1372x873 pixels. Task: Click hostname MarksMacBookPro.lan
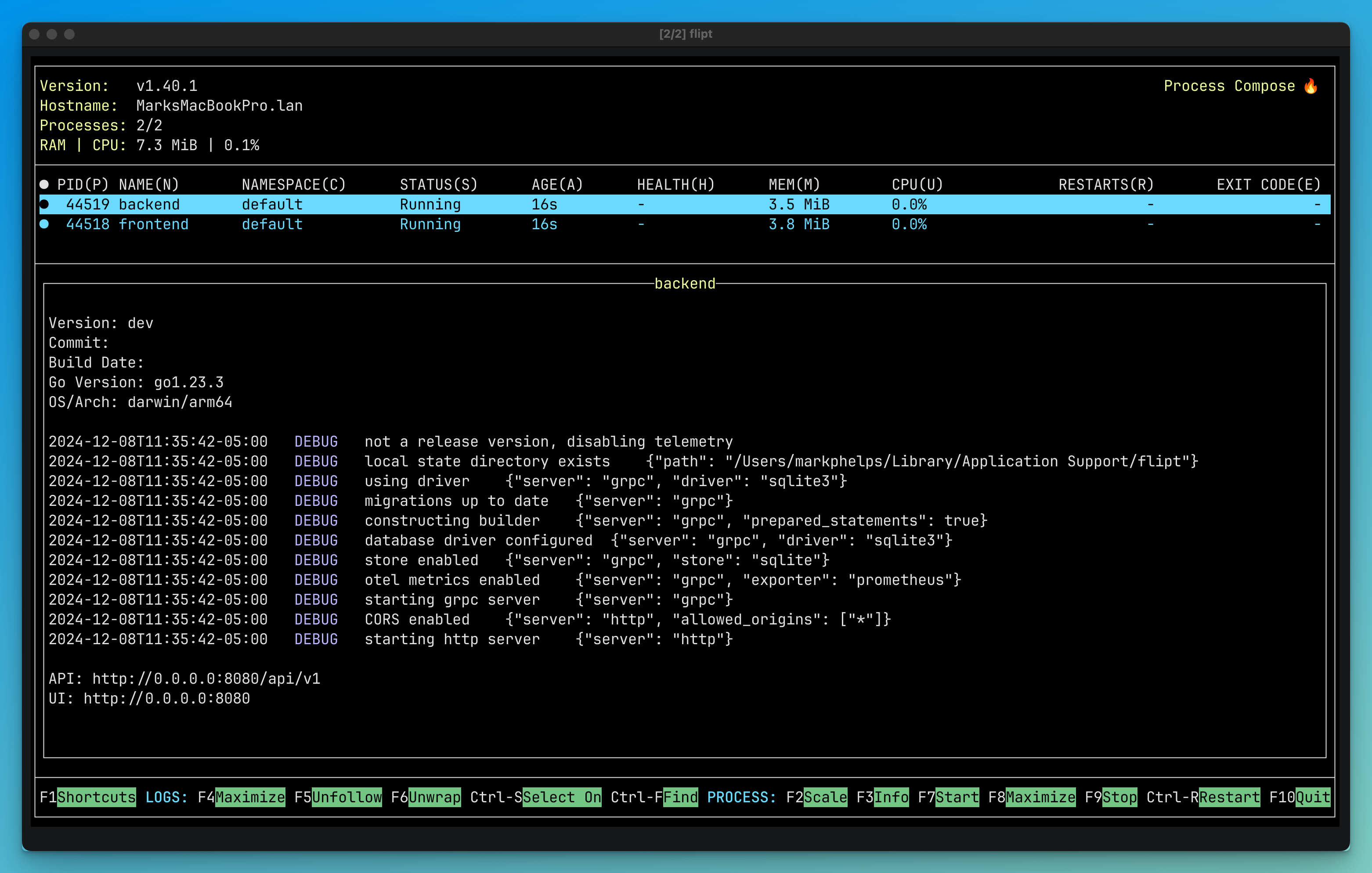coord(219,105)
